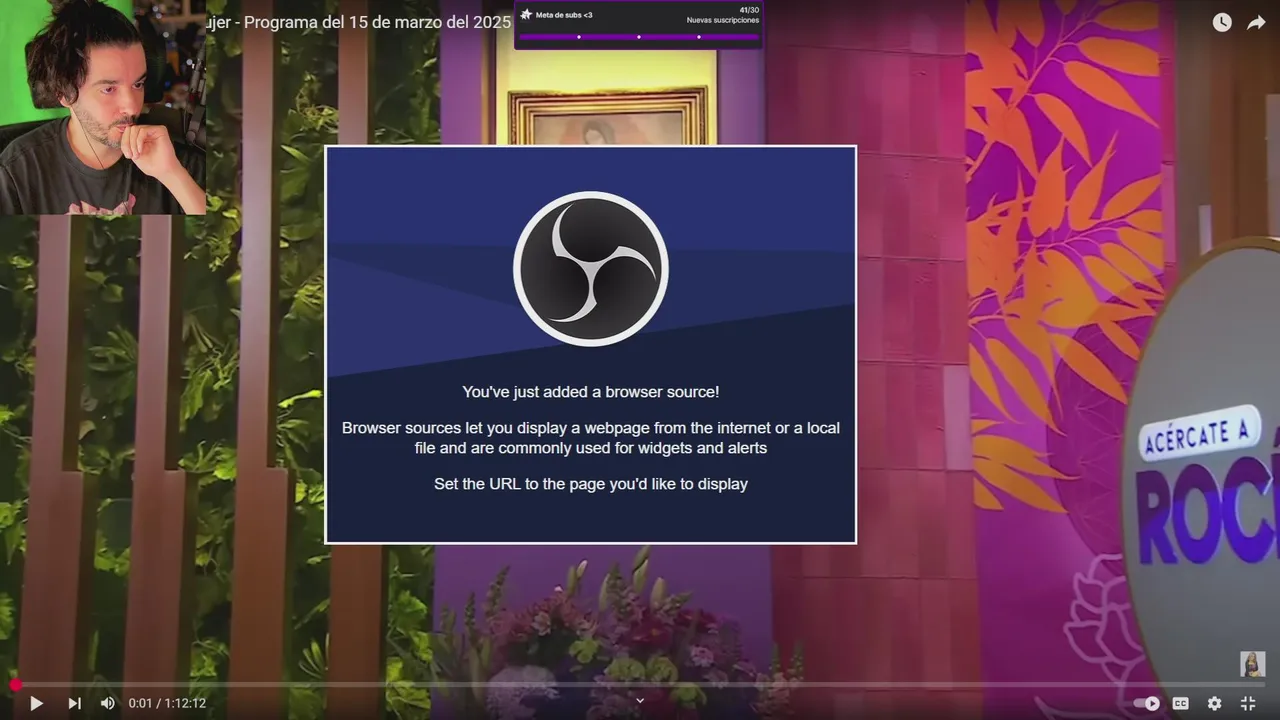Screen dimensions: 1280x720
Task: Click the streamer webcam overlay
Action: click(x=103, y=107)
